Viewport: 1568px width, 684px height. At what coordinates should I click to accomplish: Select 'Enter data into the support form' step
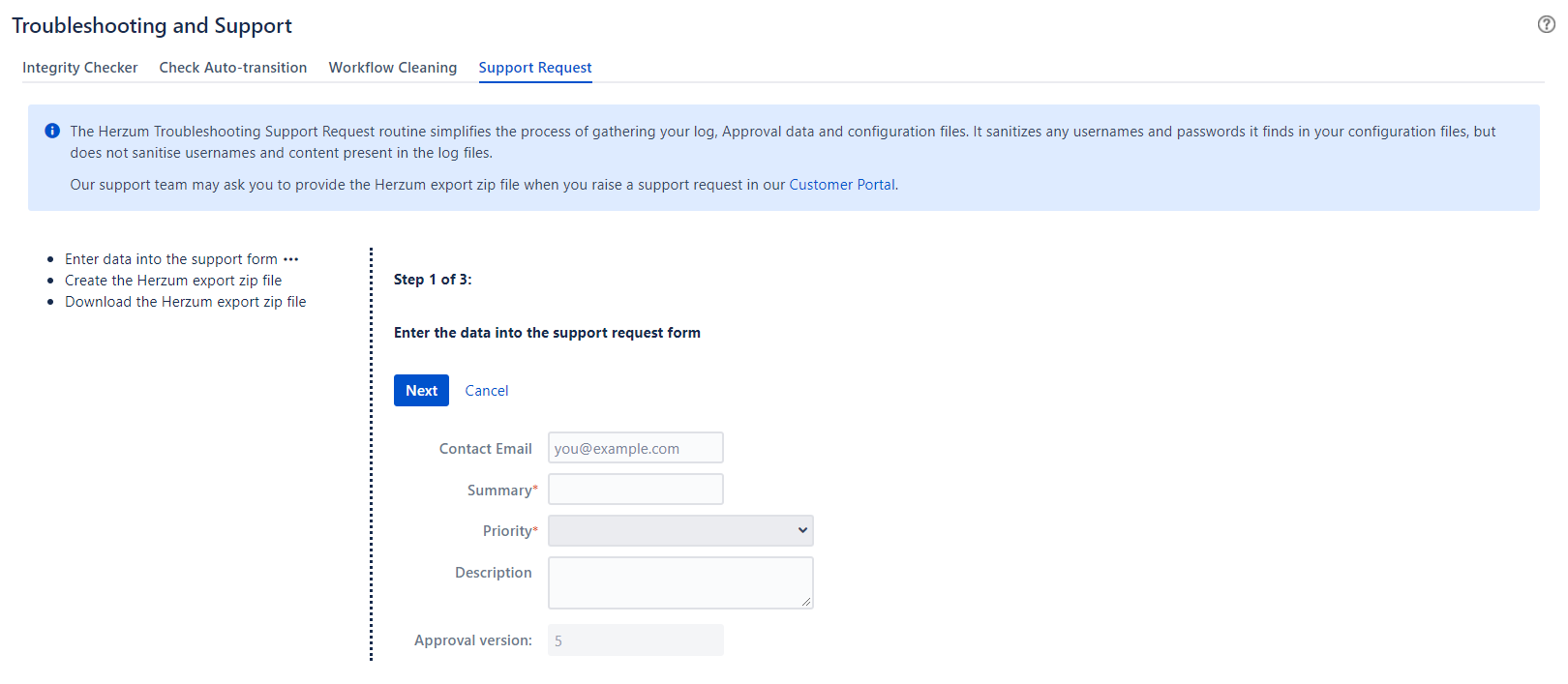(170, 259)
